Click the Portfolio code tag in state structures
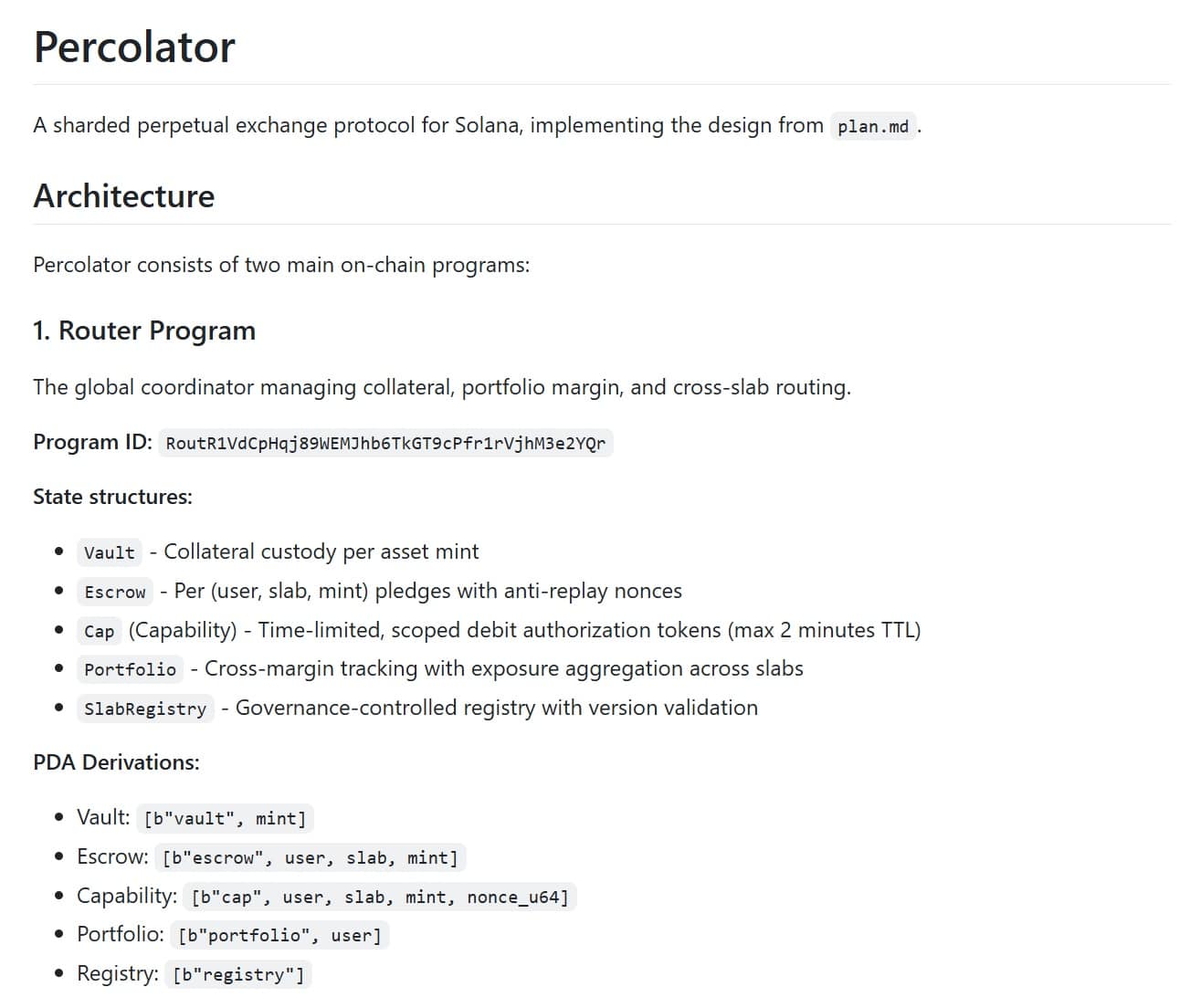Viewport: 1190px width, 1008px height. [130, 670]
